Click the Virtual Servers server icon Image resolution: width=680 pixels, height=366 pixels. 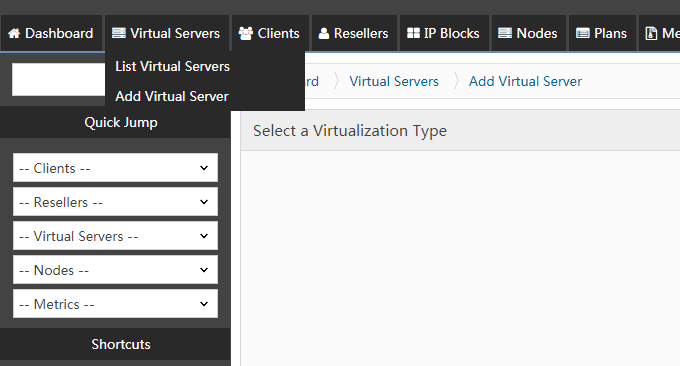click(x=118, y=33)
